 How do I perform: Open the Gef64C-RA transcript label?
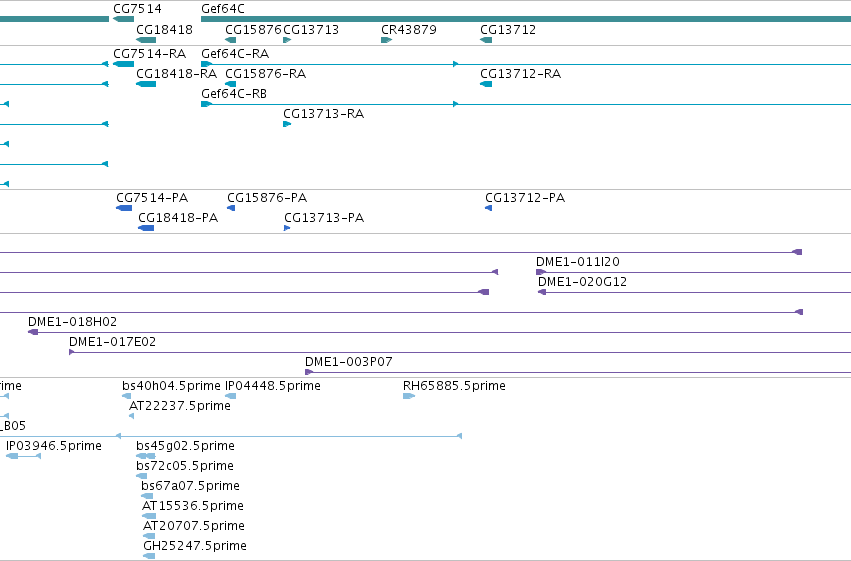tap(235, 54)
